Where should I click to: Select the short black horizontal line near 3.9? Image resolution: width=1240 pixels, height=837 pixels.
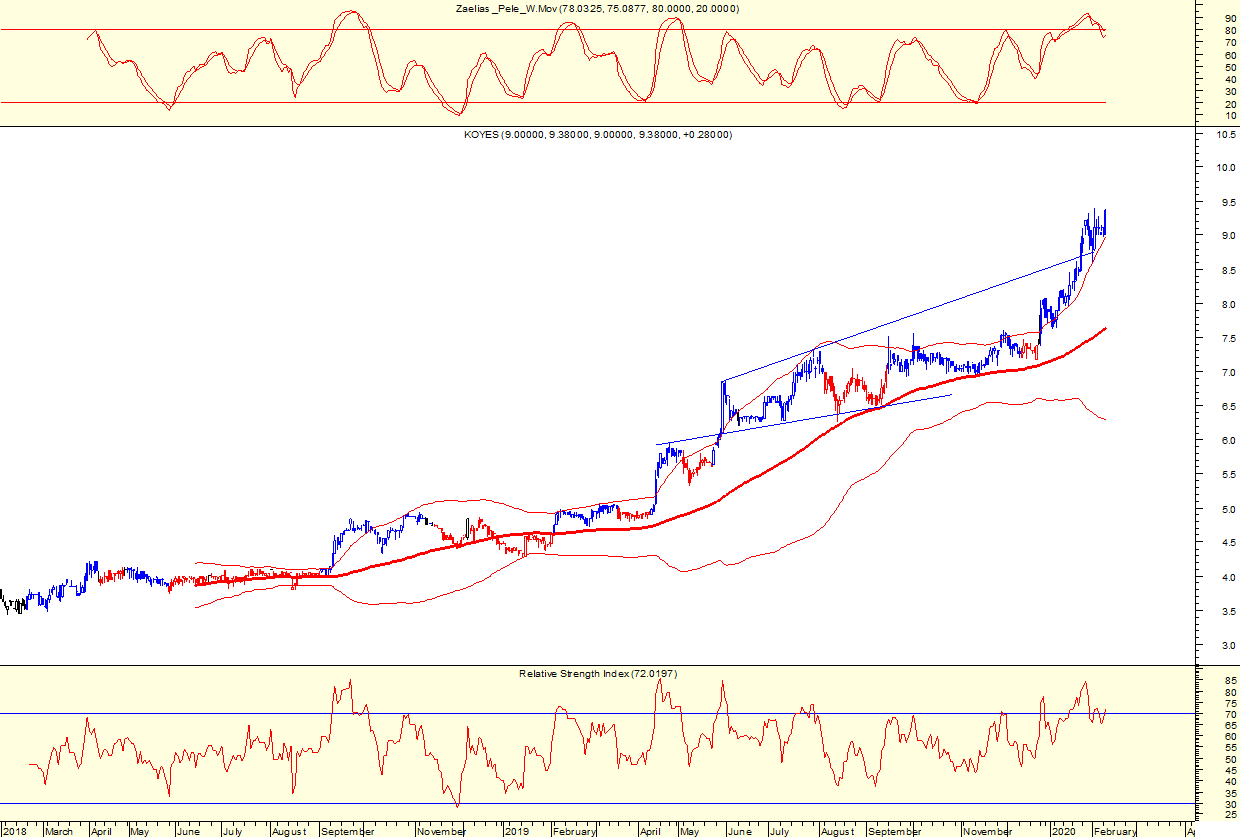tap(310, 585)
